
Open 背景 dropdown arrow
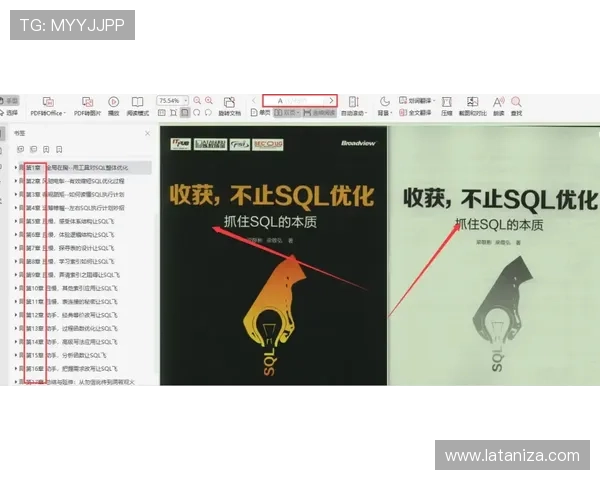click(391, 113)
